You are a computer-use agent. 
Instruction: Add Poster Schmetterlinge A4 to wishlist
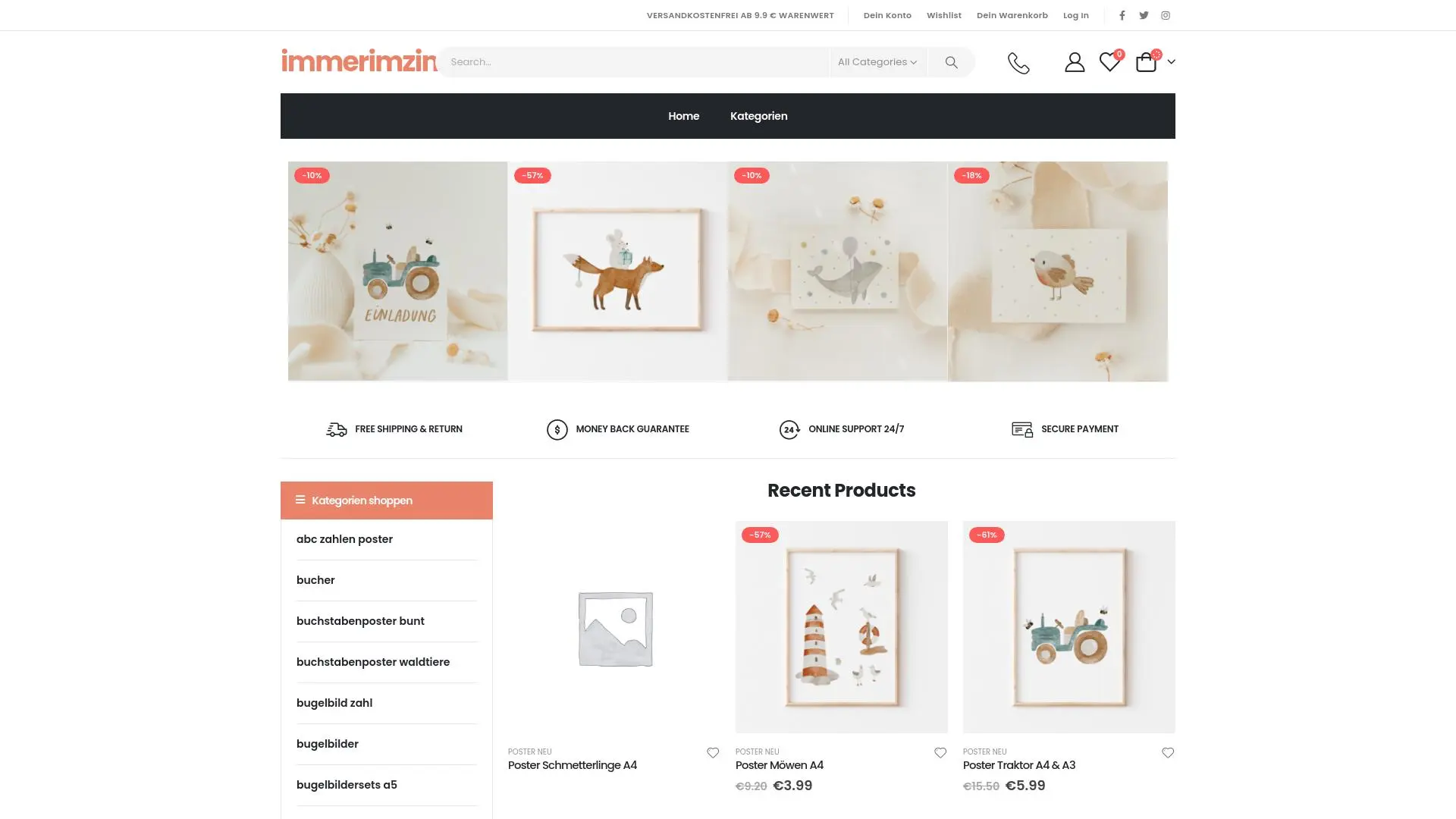[x=713, y=753]
